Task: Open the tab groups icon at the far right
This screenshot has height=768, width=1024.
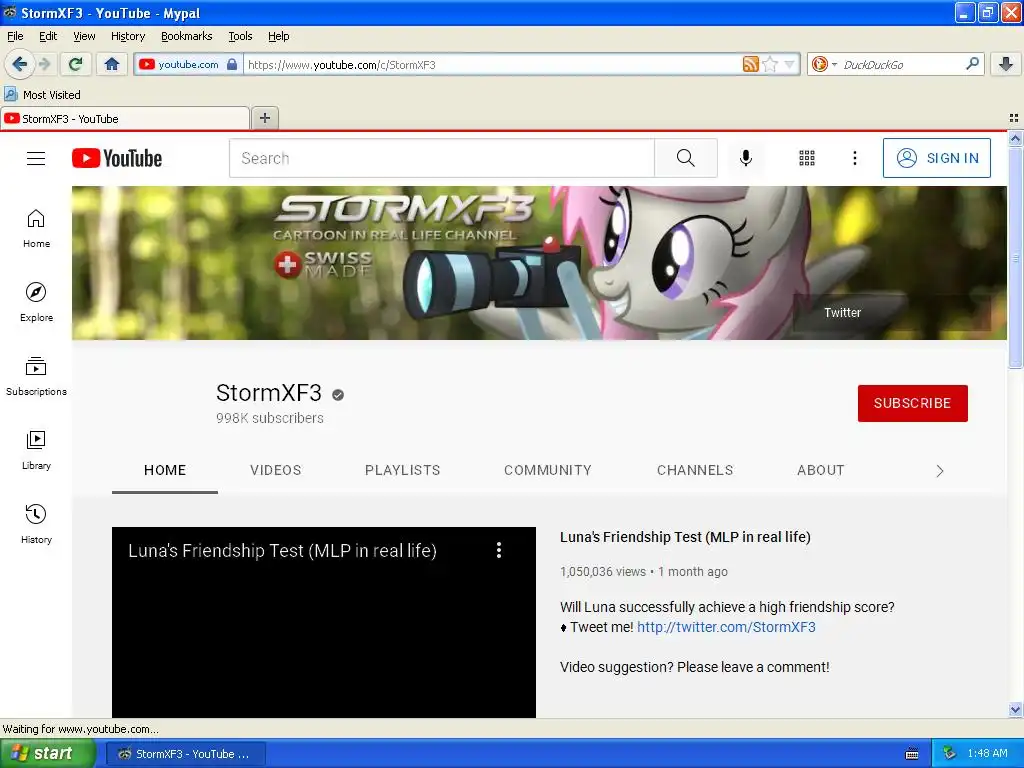Action: coord(1014,118)
